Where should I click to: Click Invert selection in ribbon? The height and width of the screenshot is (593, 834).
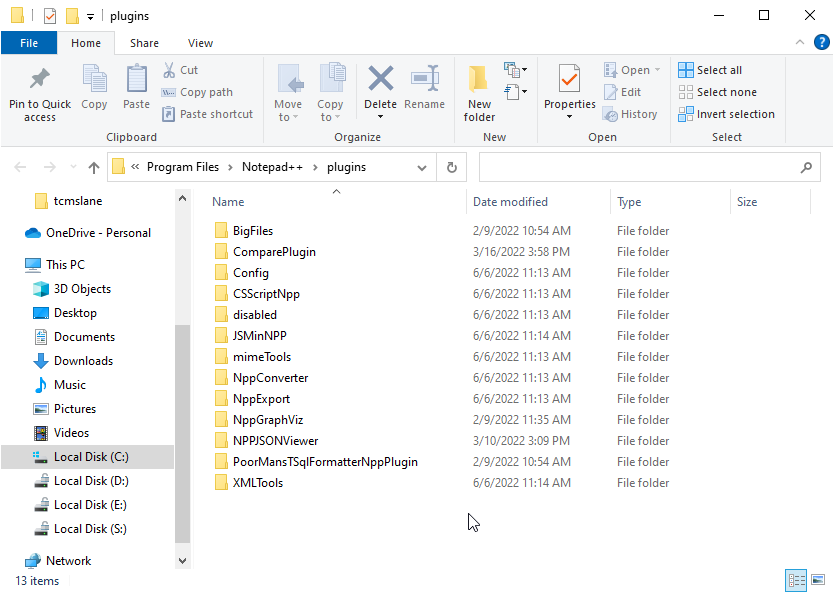pyautogui.click(x=727, y=114)
